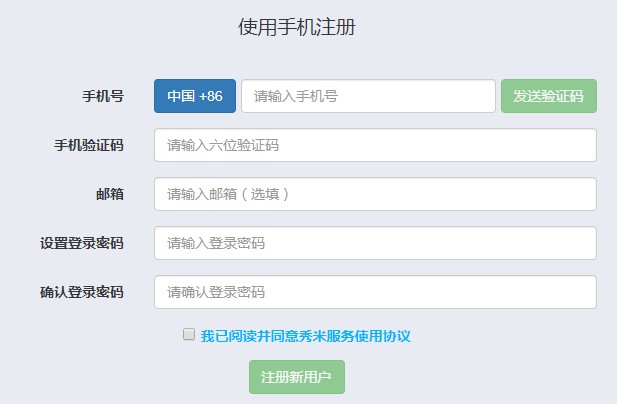Click the 确认登录密码 field label
This screenshot has height=404, width=617.
[x=81, y=292]
